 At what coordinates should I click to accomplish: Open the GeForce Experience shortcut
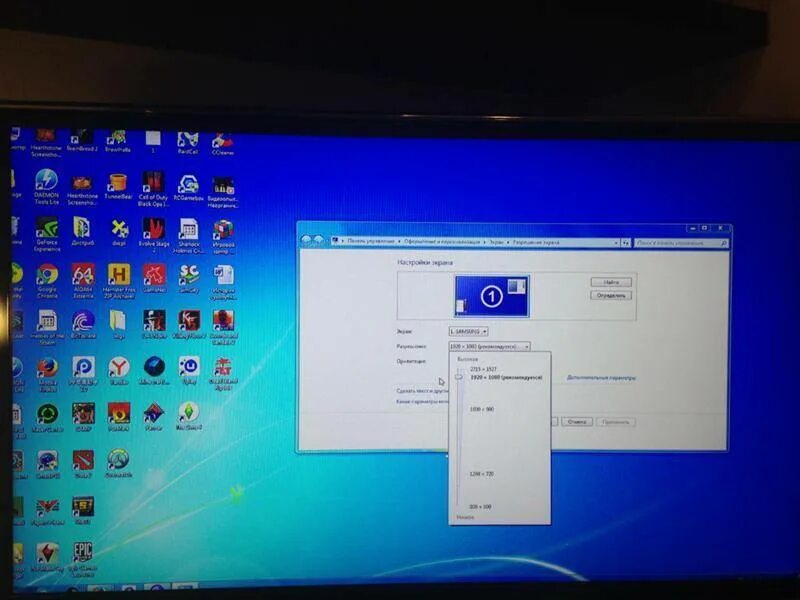click(47, 234)
